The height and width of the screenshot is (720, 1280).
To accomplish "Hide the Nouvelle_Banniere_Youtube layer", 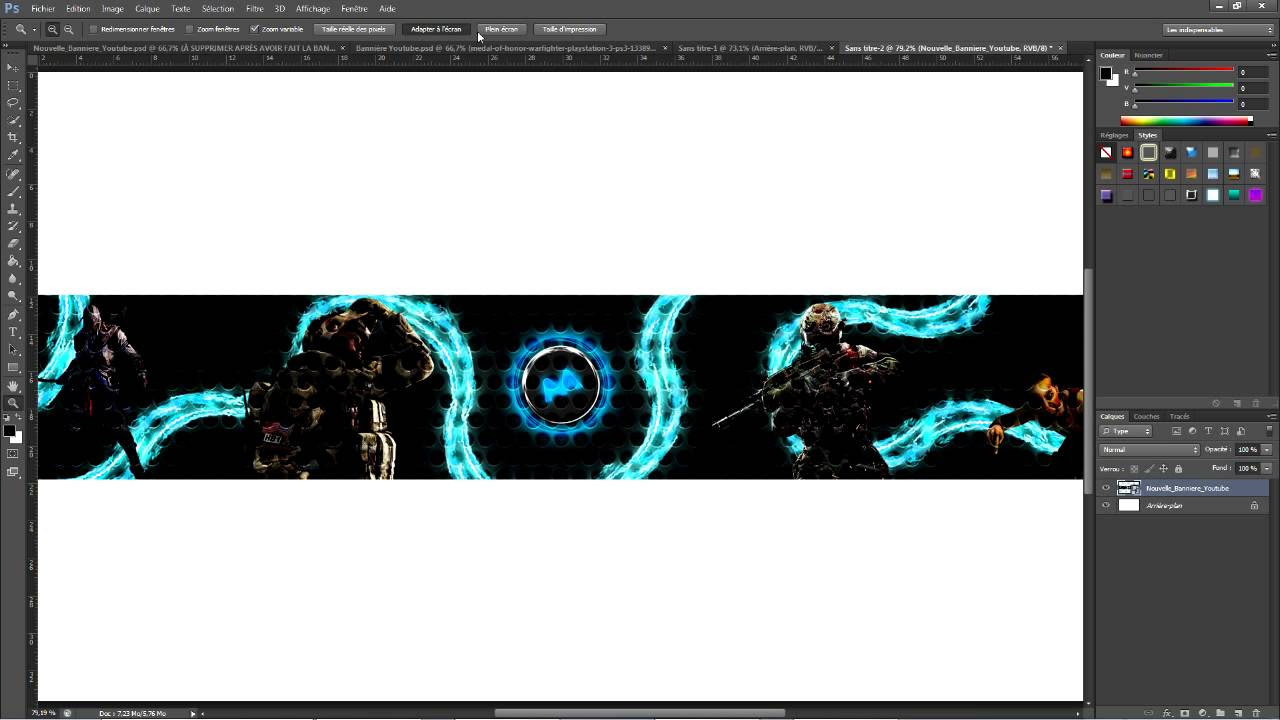I will click(1105, 488).
